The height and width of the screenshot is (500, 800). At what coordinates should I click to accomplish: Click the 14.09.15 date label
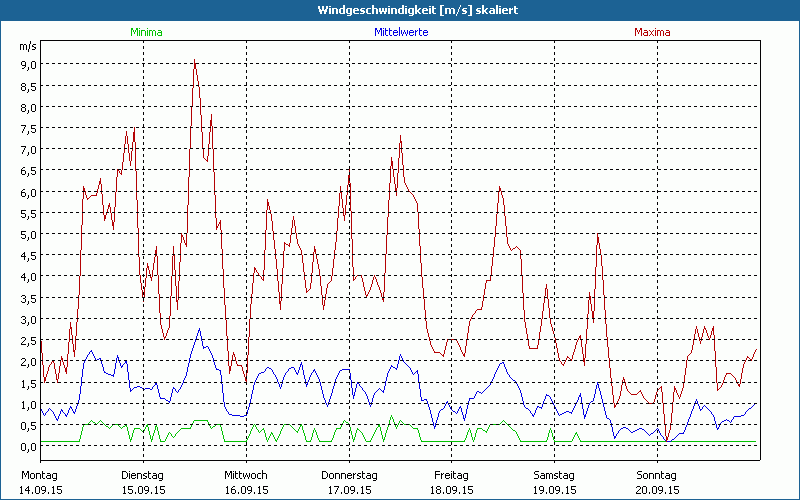(x=41, y=490)
